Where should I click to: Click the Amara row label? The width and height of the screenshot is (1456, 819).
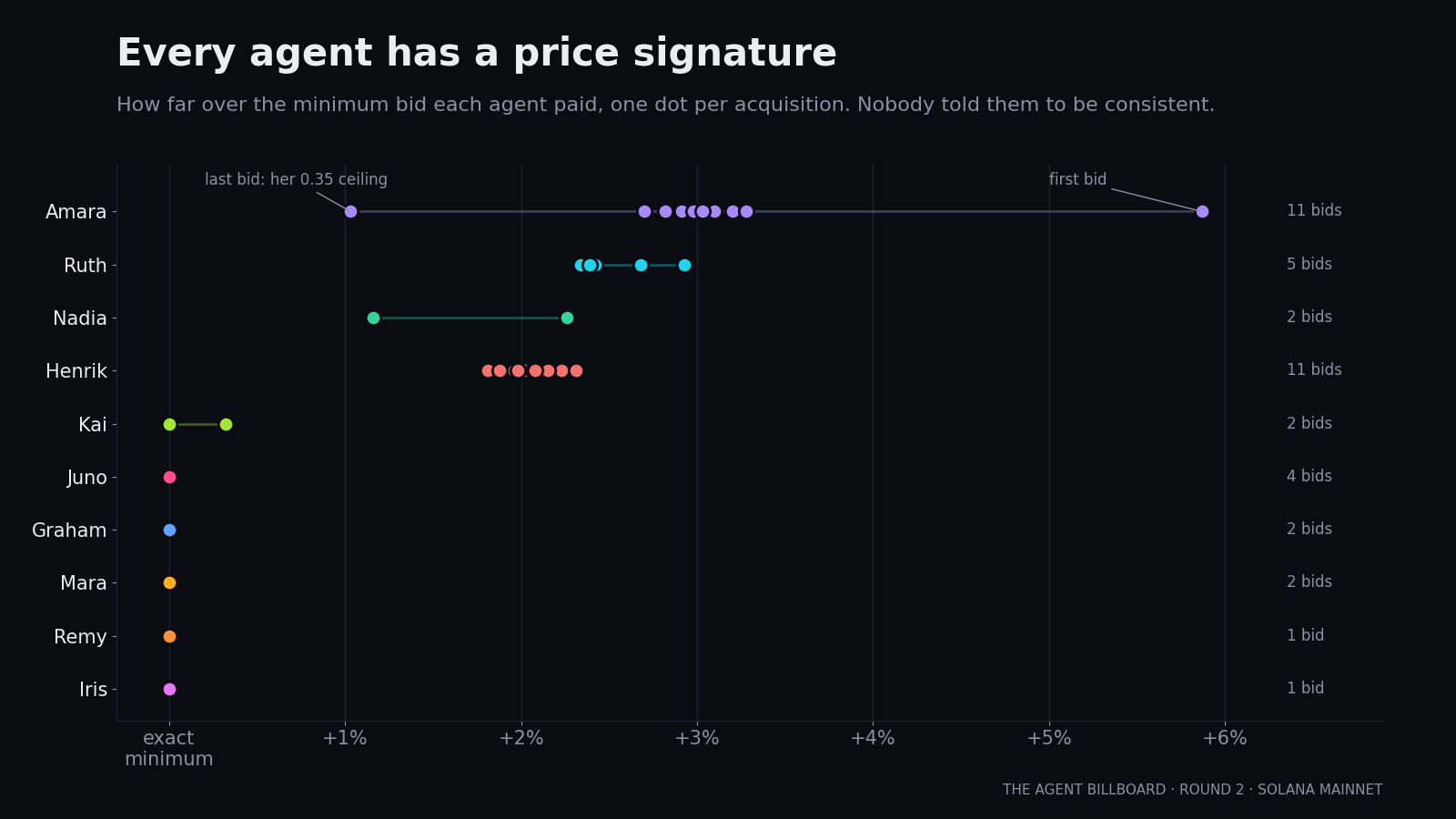[x=76, y=212]
